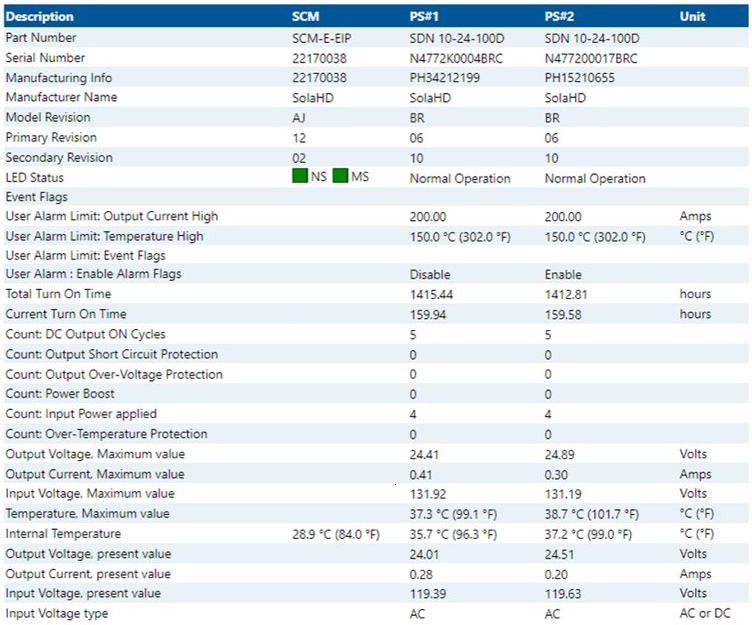Click PS#1 present output current 0.28

[x=421, y=575]
